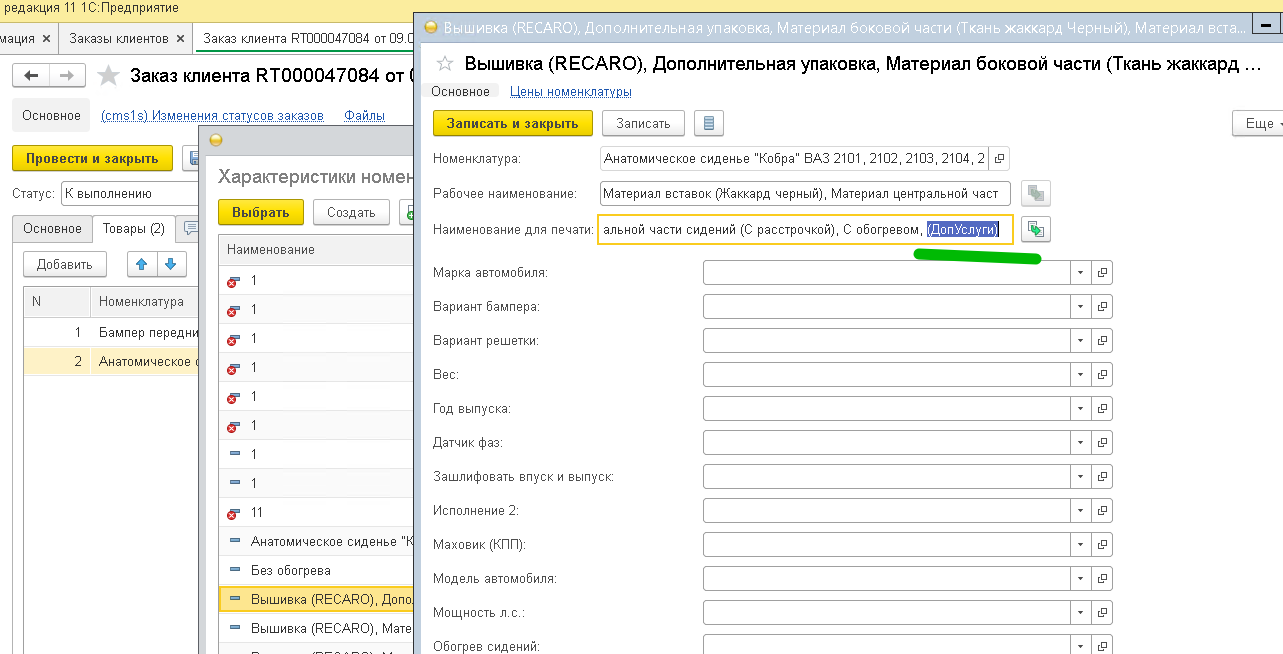
Task: Move row up with blue up arrow
Action: pos(142,264)
